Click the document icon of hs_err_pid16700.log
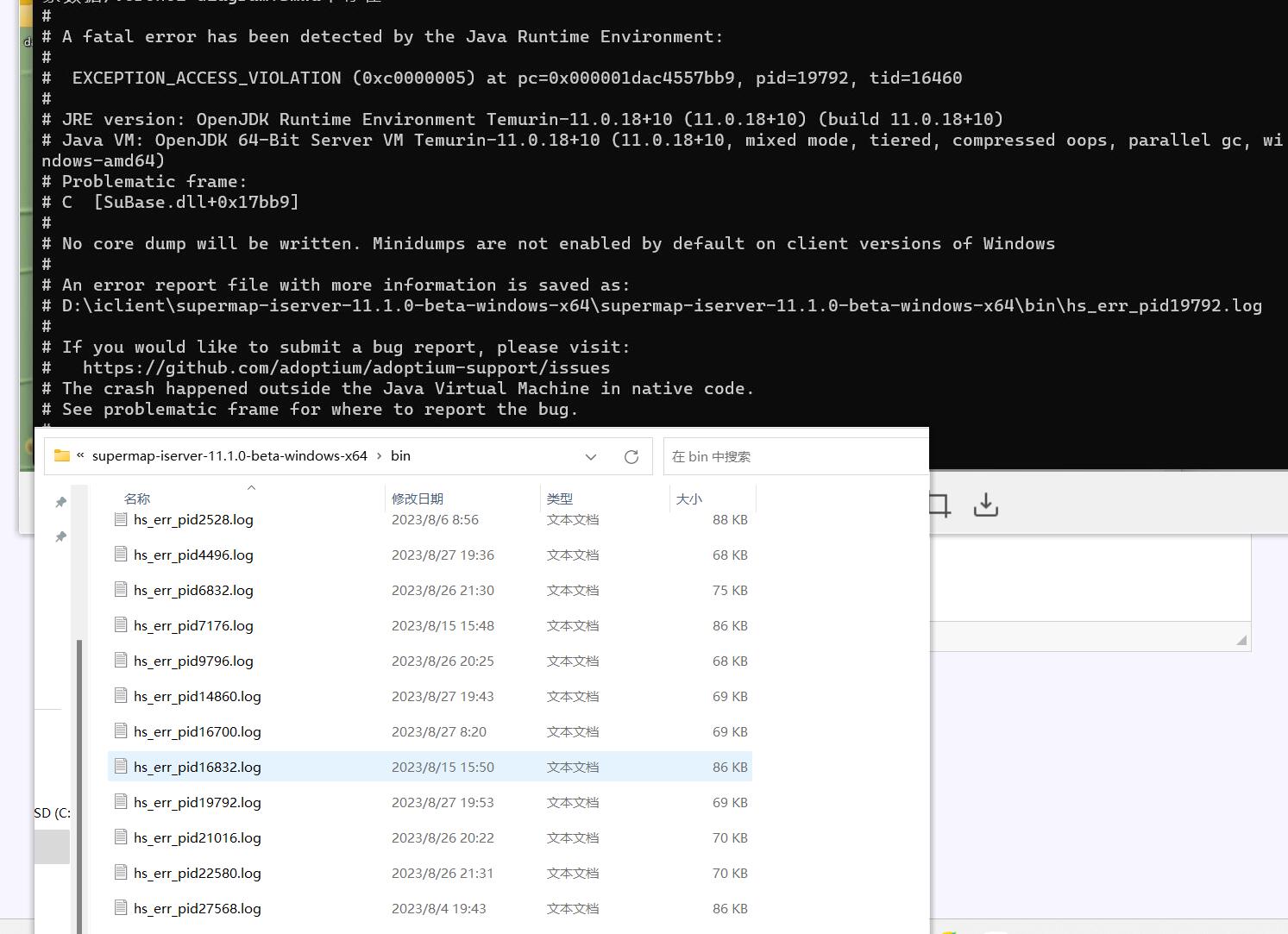1288x934 pixels. pyautogui.click(x=121, y=730)
